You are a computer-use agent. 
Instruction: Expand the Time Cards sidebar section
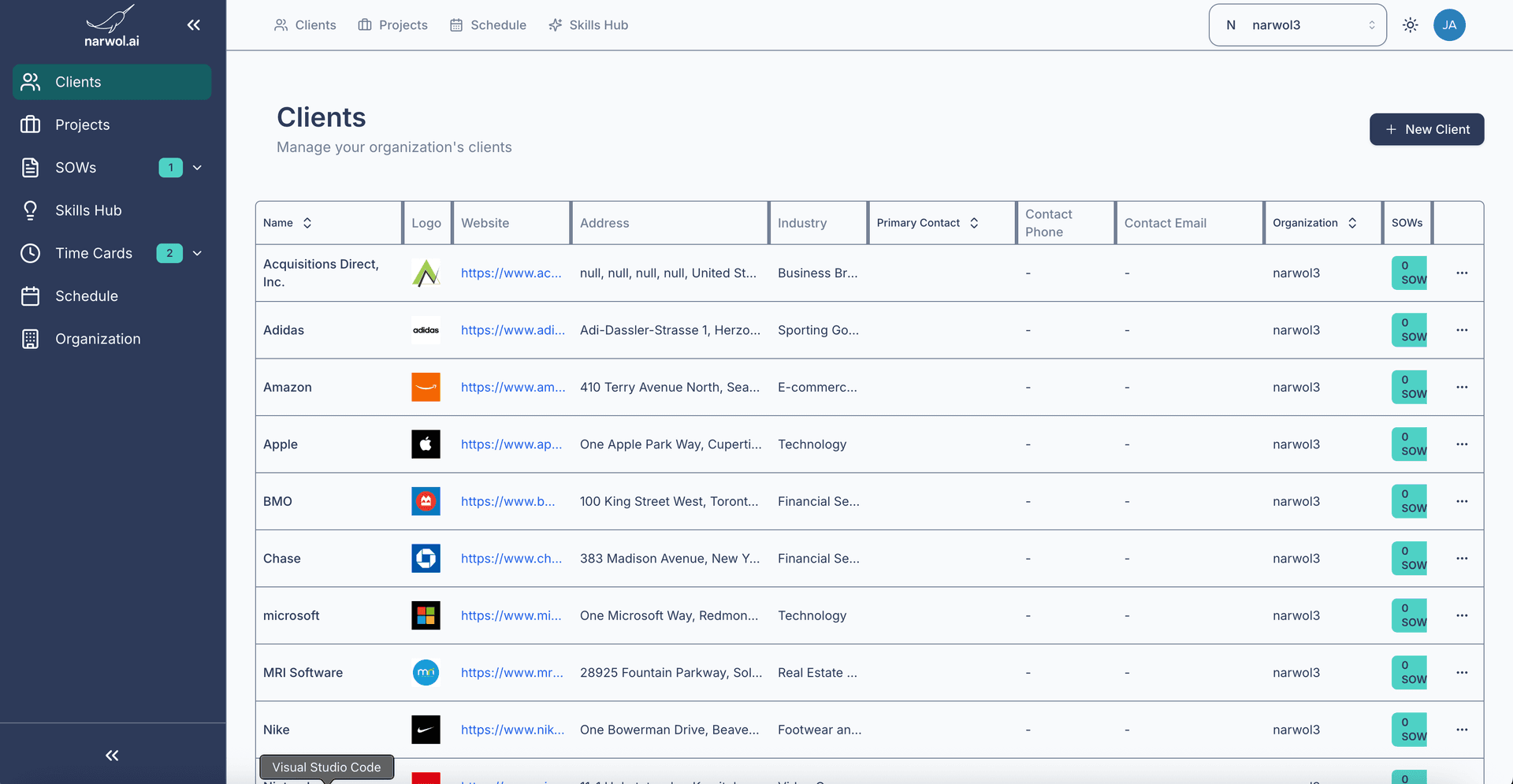pyautogui.click(x=198, y=253)
